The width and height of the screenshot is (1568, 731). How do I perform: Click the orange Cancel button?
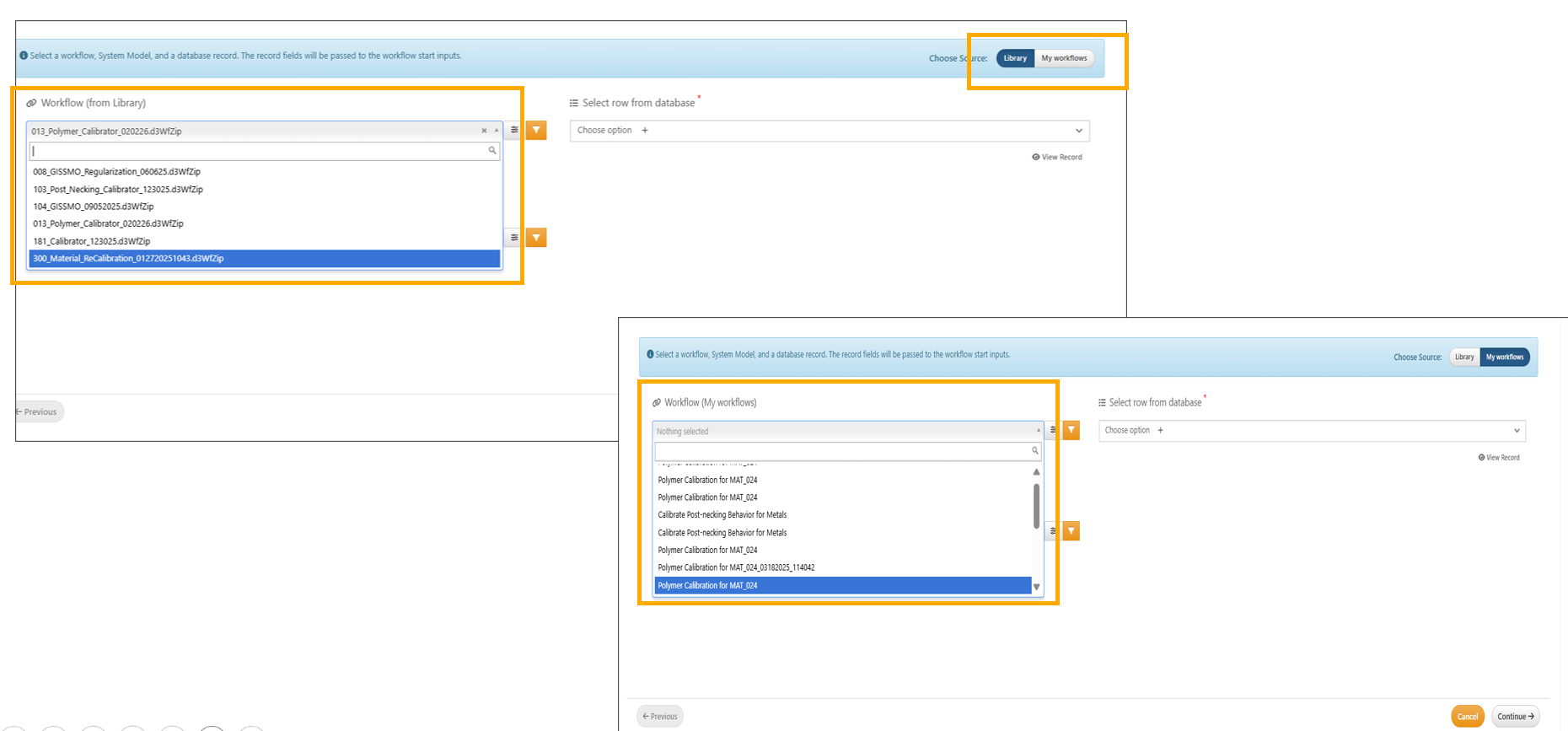[x=1467, y=716]
